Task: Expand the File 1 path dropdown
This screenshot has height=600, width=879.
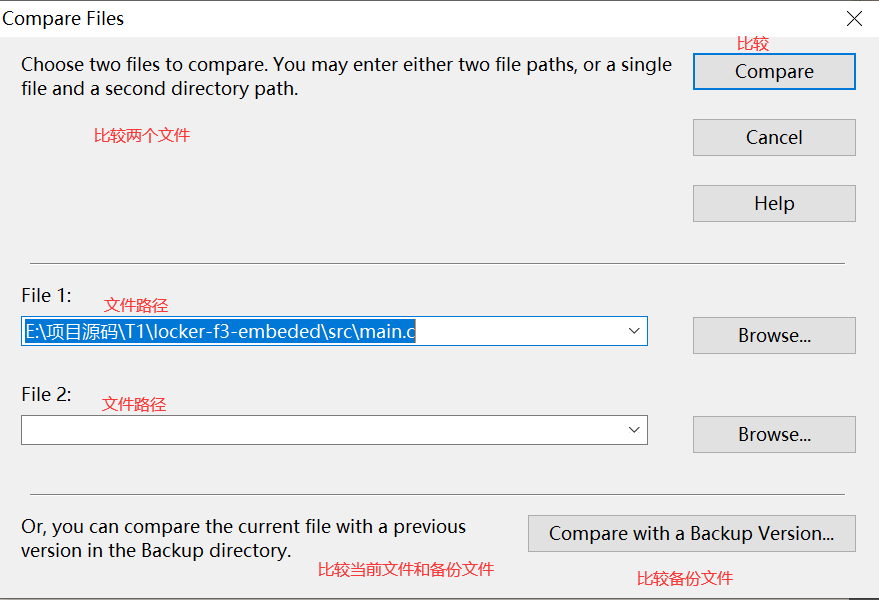Action: coord(633,331)
